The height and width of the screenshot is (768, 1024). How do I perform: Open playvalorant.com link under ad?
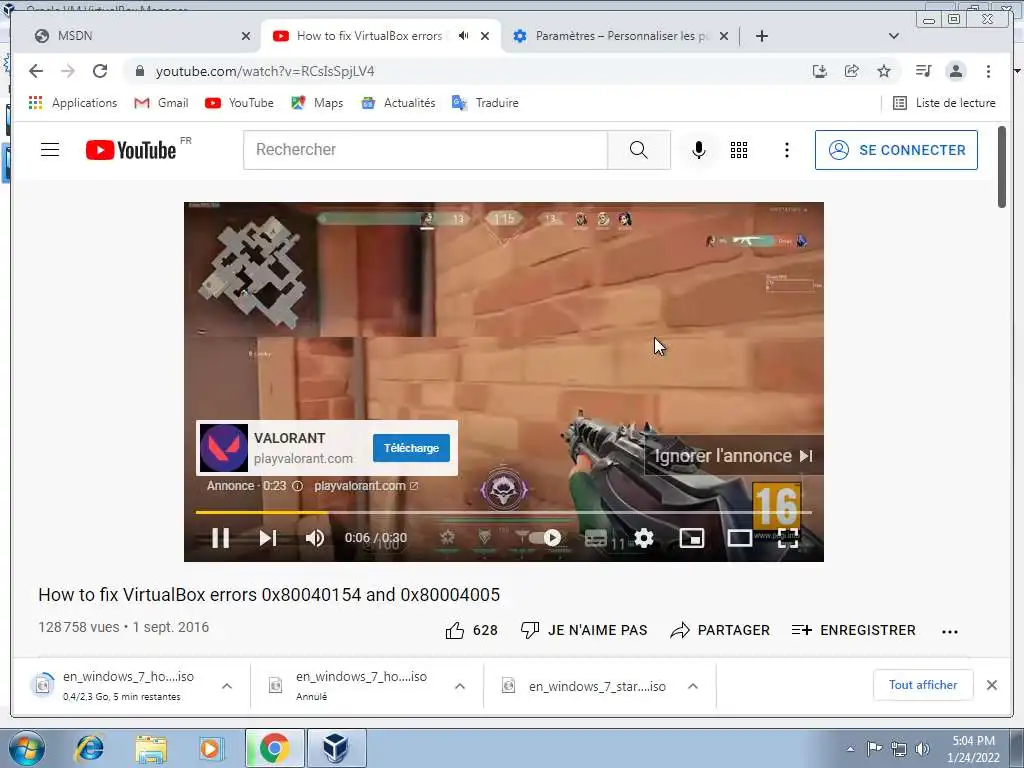click(x=366, y=486)
